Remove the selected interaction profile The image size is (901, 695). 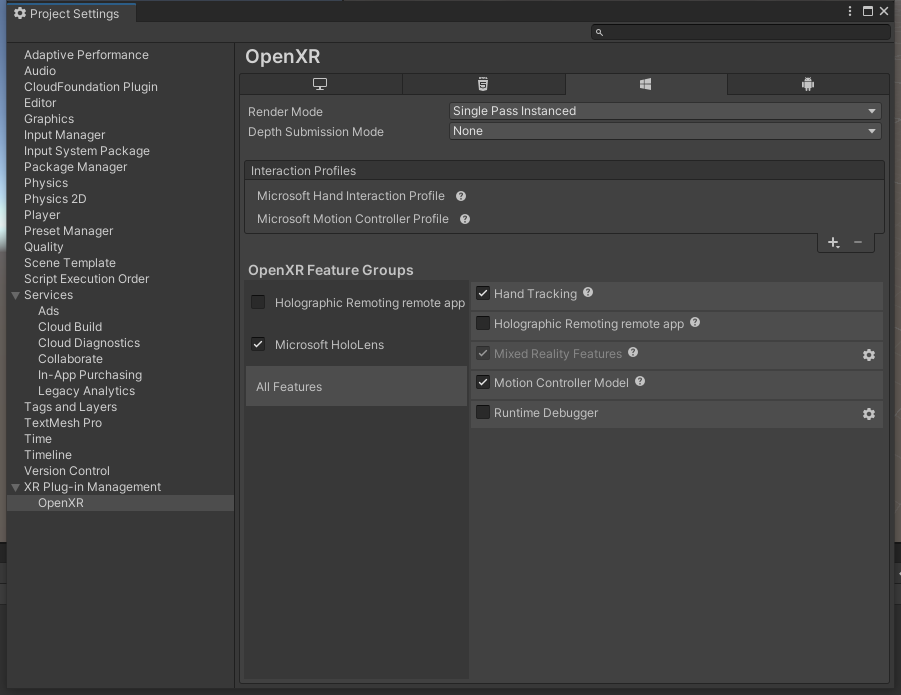(x=858, y=242)
